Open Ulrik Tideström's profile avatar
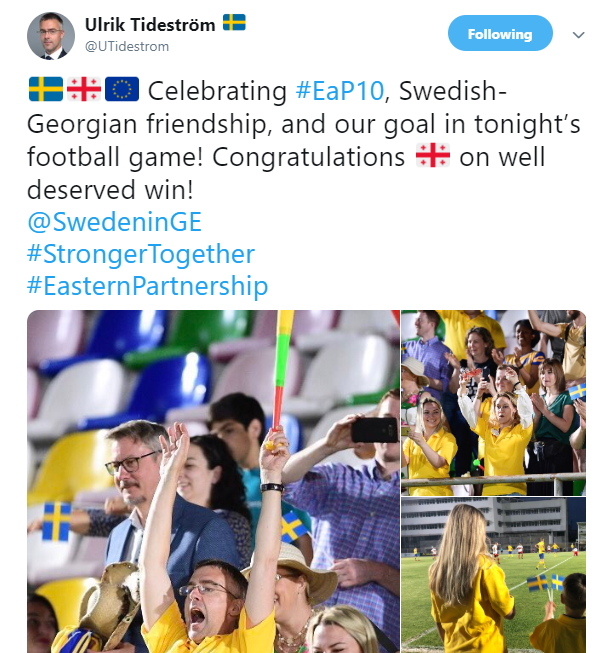Screen dimensions: 612x653 click(51, 35)
